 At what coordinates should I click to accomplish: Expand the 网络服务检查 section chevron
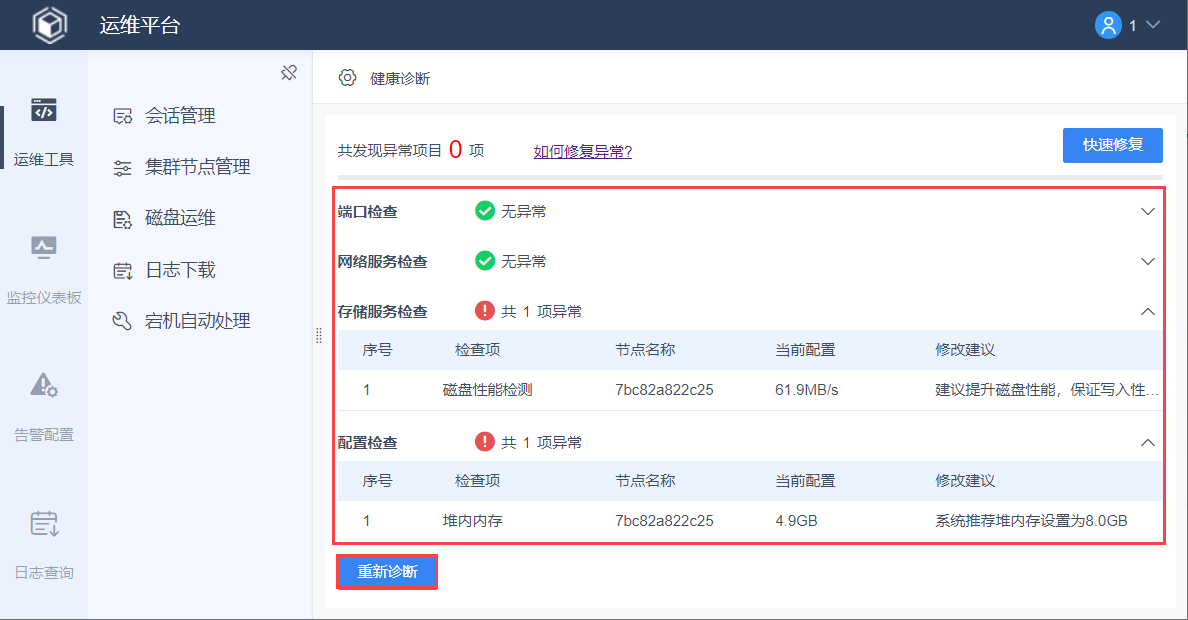pyautogui.click(x=1148, y=262)
